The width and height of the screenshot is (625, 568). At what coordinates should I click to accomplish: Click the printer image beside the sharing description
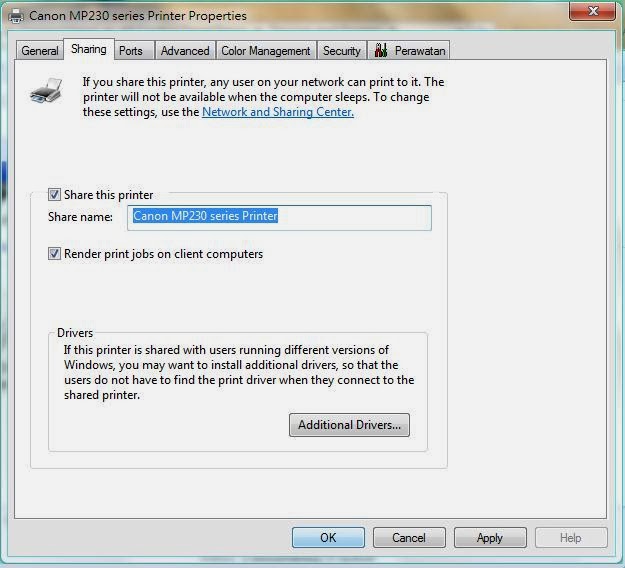coord(46,91)
